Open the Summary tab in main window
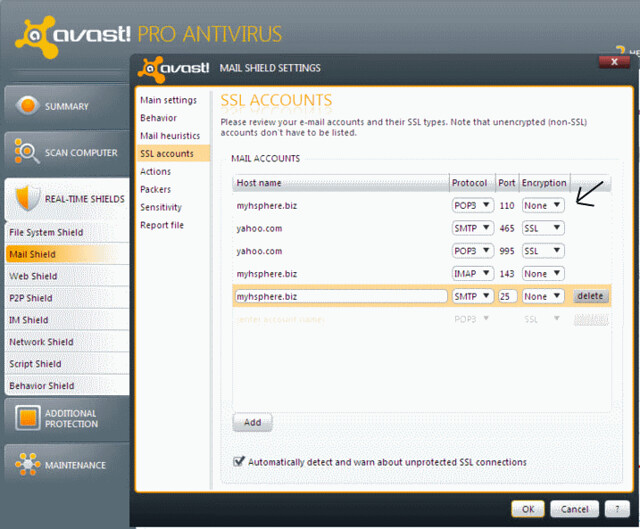This screenshot has width=640, height=529. point(67,106)
